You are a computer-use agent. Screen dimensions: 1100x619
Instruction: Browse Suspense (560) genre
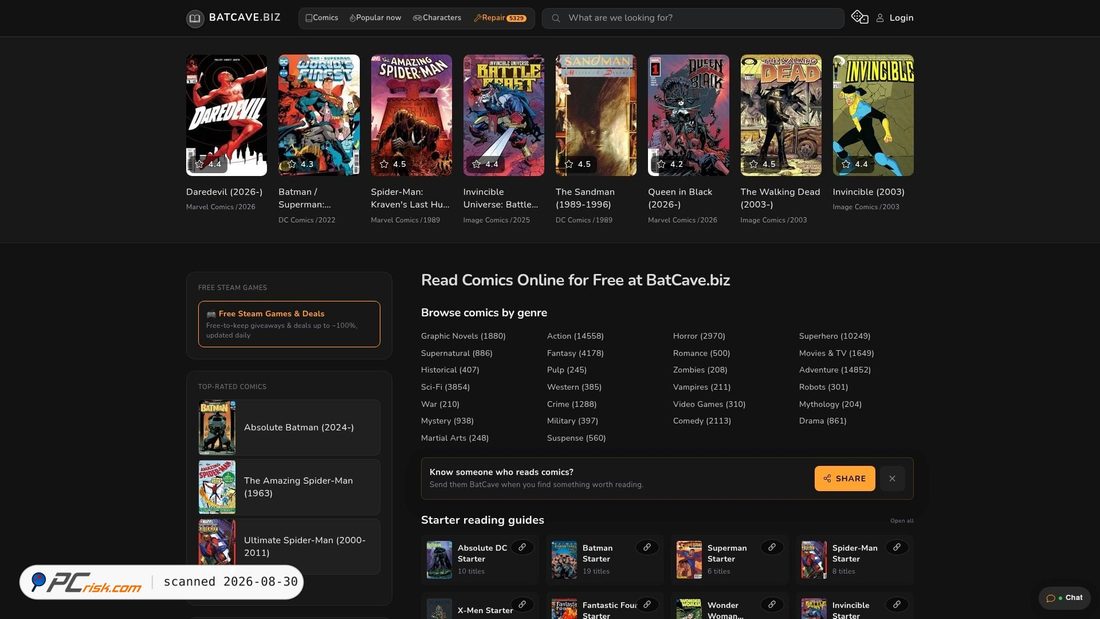576,438
